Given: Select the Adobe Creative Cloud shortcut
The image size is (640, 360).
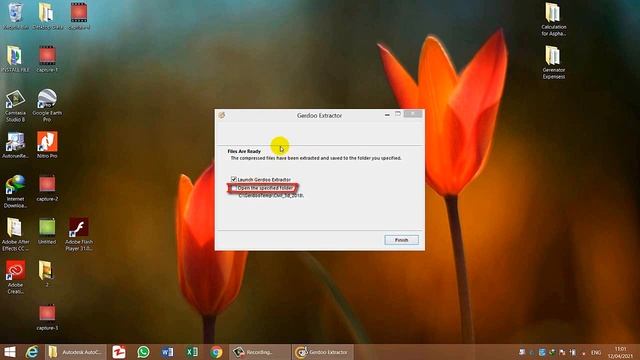Looking at the screenshot, I should 15,277.
